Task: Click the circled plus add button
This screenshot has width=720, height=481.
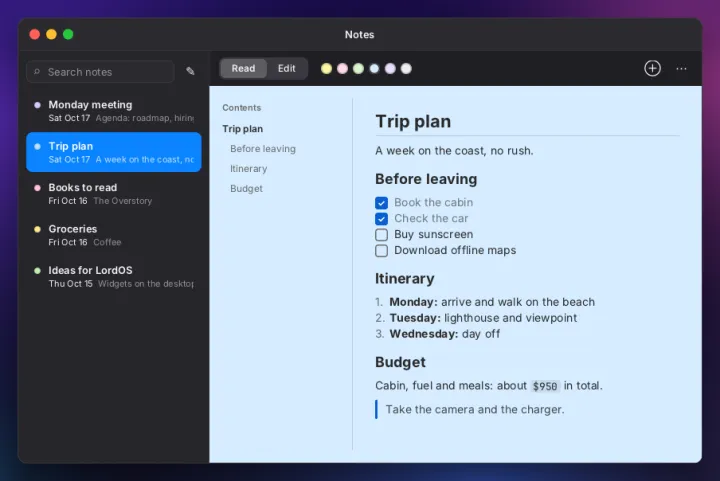Action: pos(652,68)
